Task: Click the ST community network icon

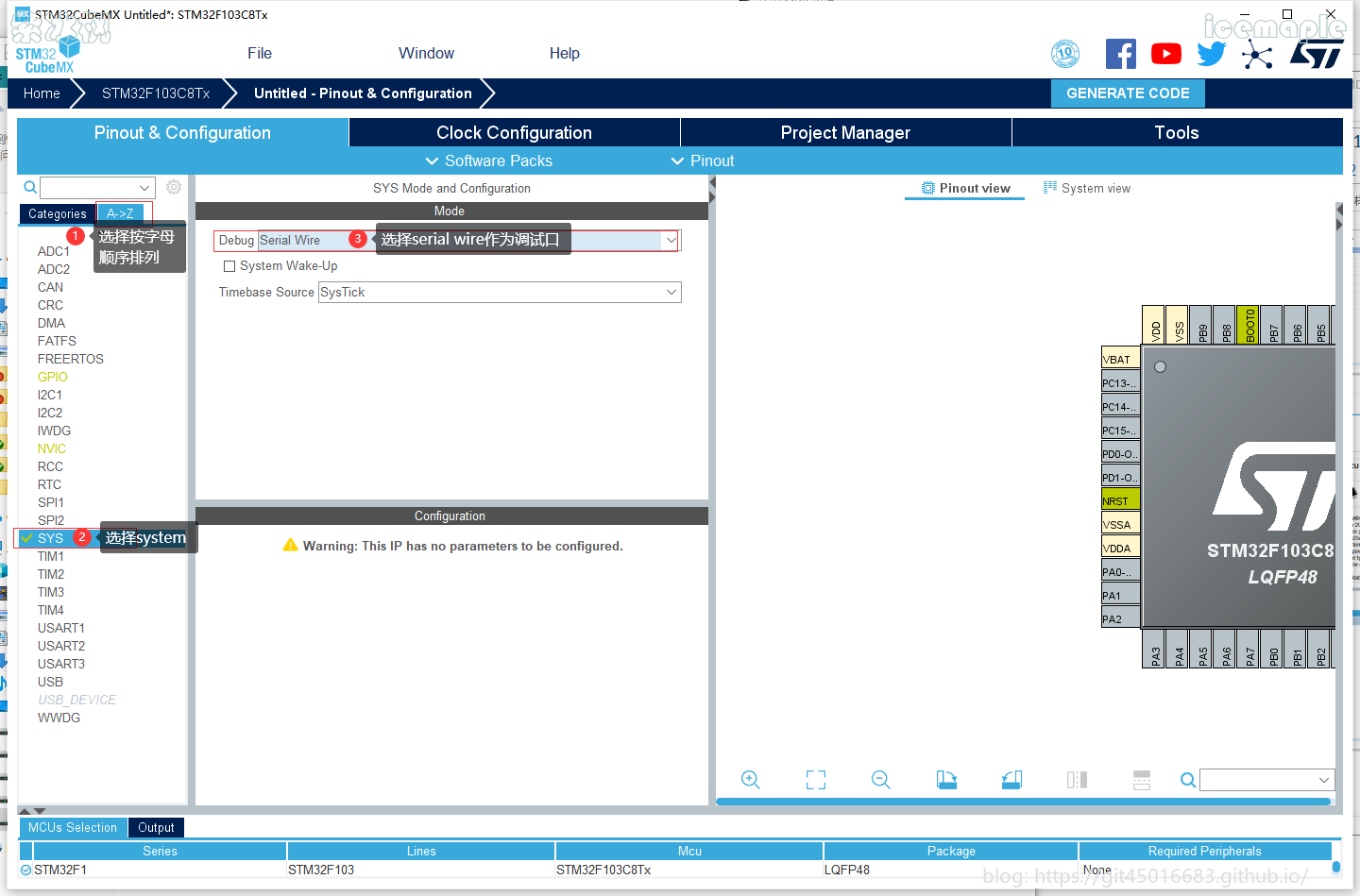Action: pos(1257,54)
